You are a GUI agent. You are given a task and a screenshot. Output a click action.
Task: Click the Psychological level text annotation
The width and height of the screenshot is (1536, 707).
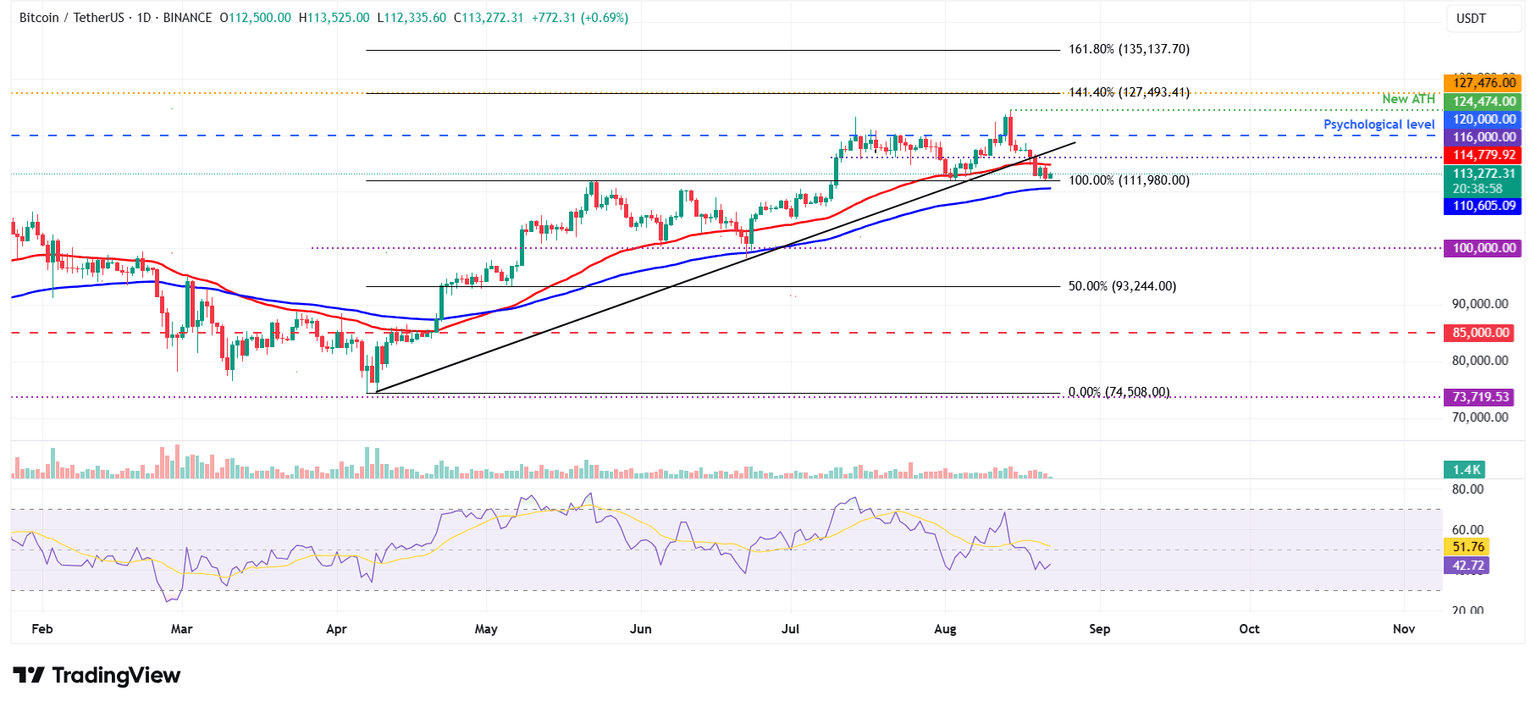[1379, 124]
